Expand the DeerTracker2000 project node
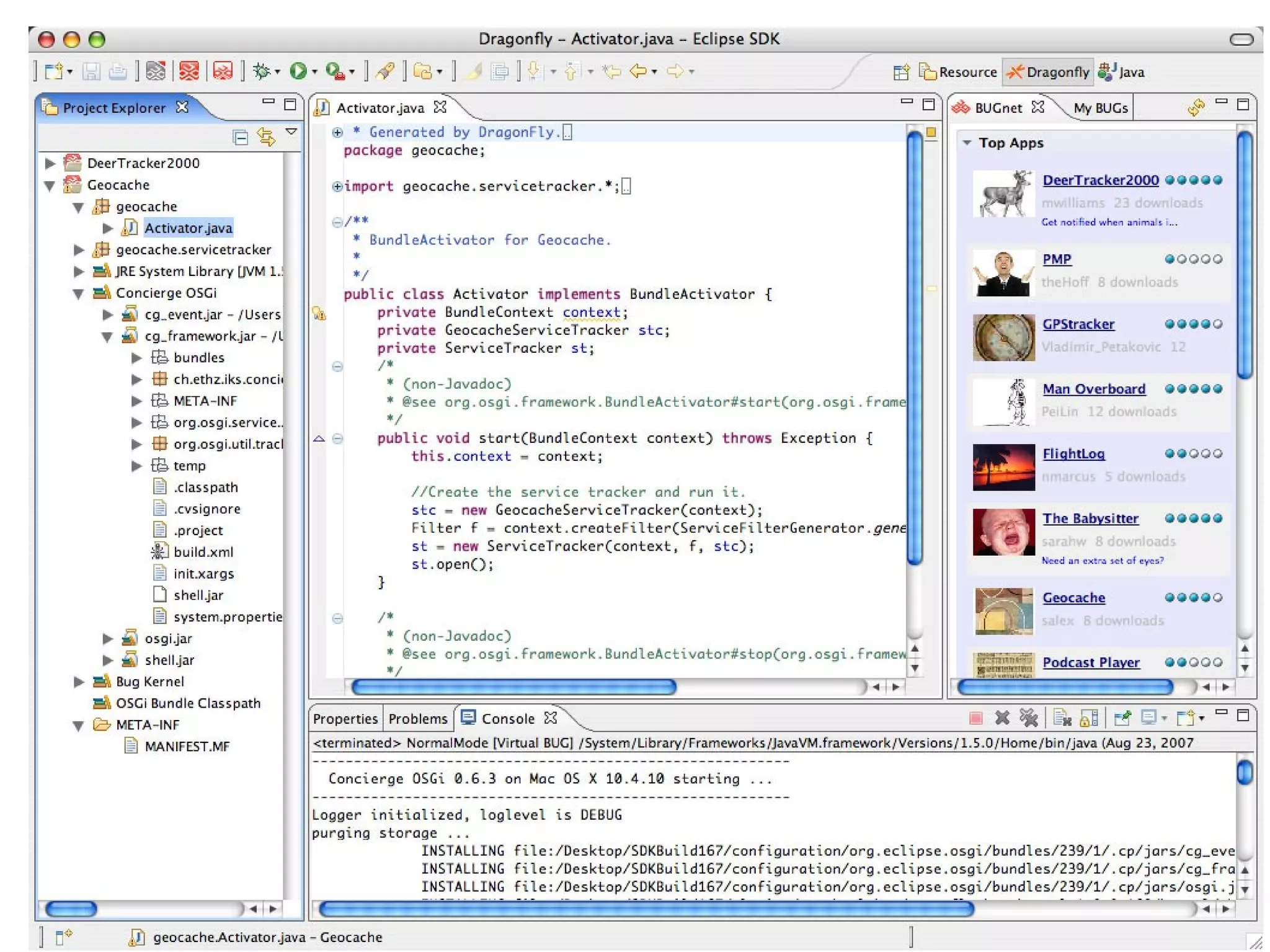 coord(50,163)
